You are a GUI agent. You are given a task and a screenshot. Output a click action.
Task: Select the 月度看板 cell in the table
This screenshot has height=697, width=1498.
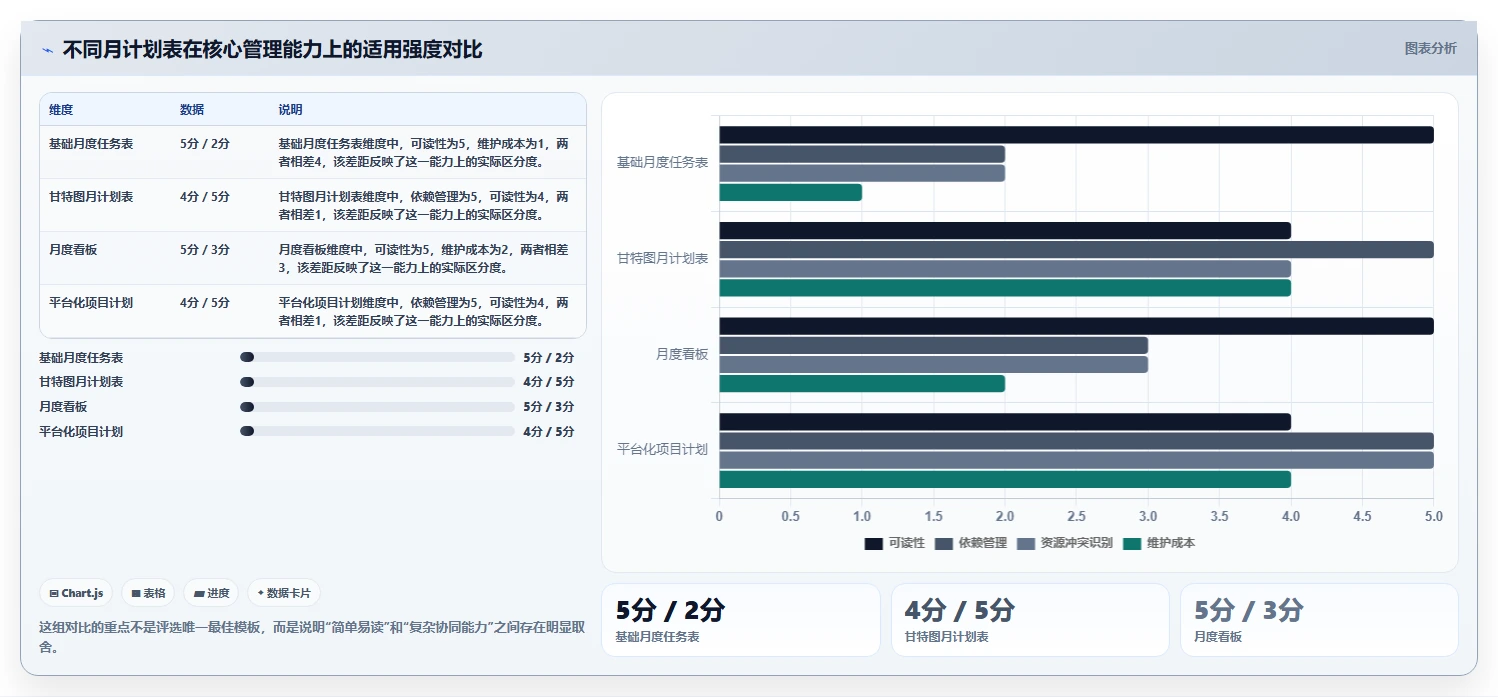click(x=73, y=250)
